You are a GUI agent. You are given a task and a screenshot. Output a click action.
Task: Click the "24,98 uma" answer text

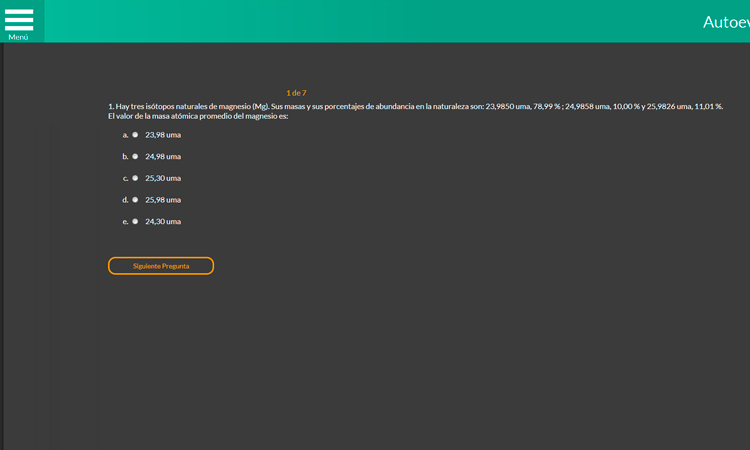pos(163,157)
